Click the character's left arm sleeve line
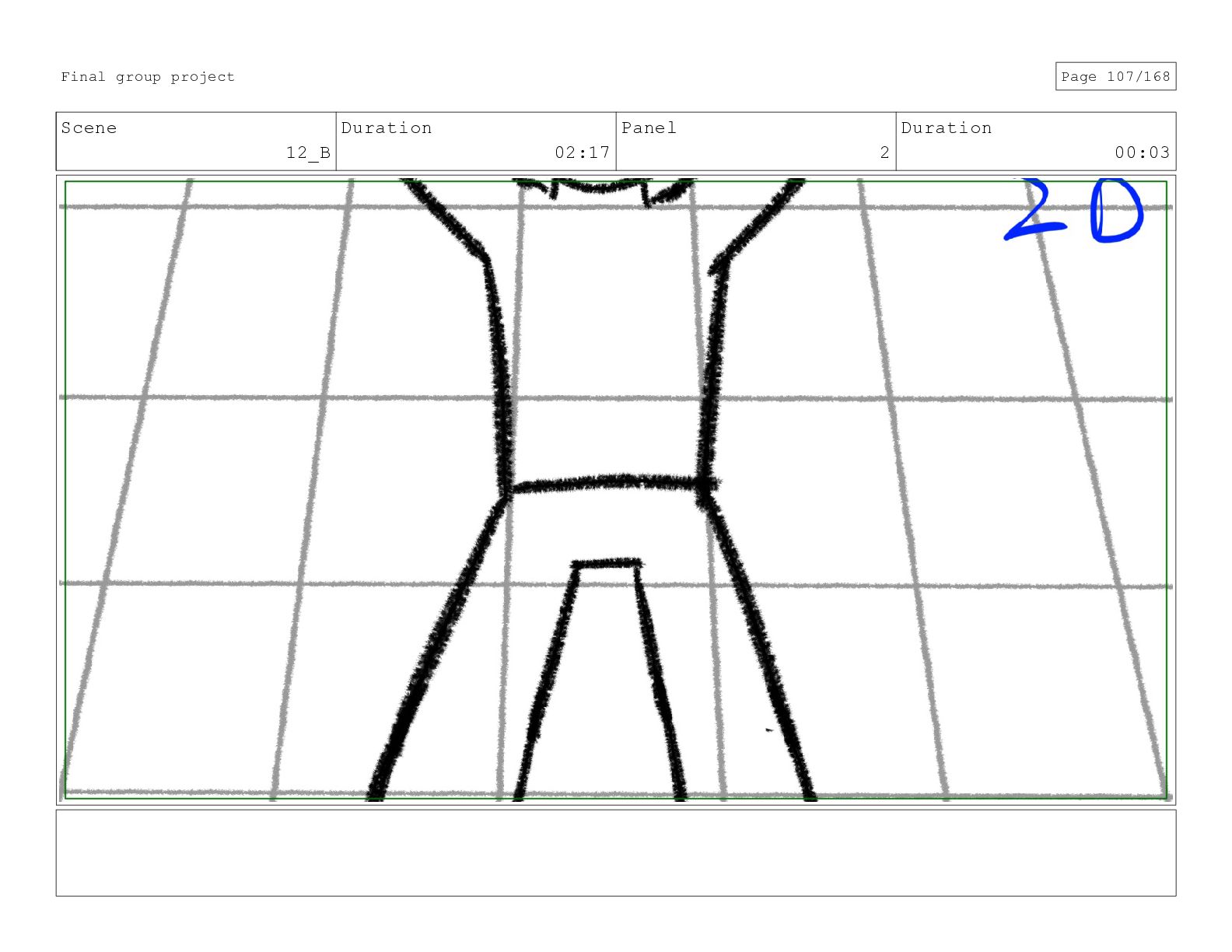Viewport: 1232px width, 952px height. coord(446,218)
